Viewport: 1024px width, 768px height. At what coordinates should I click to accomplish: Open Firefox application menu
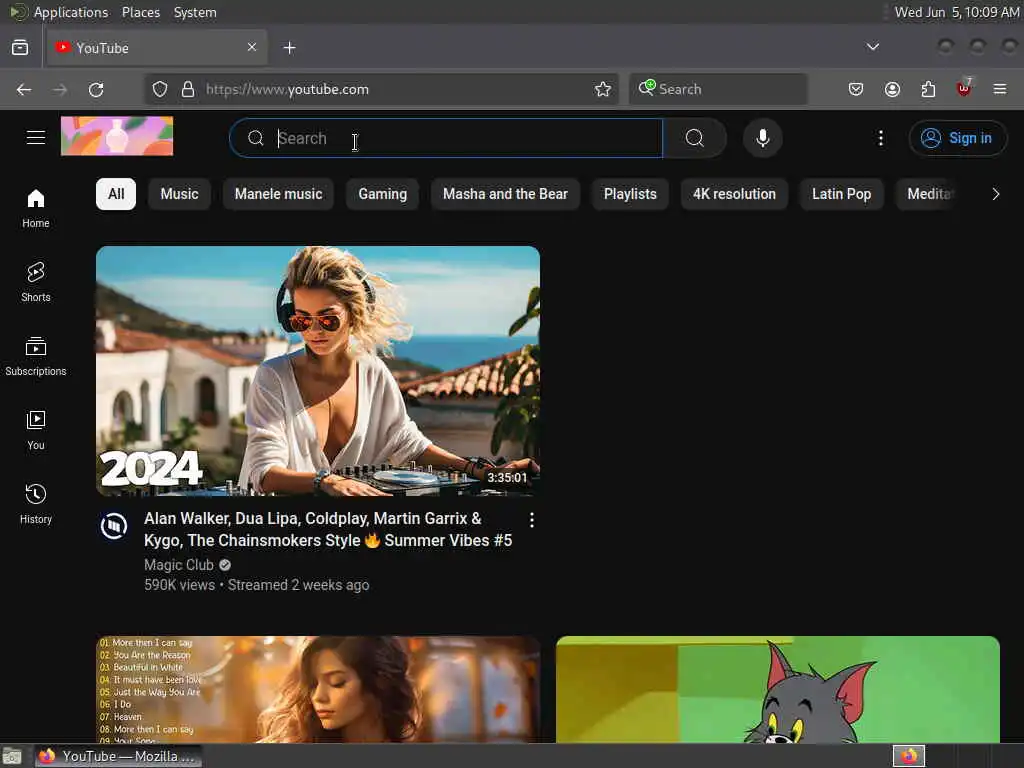point(1000,89)
